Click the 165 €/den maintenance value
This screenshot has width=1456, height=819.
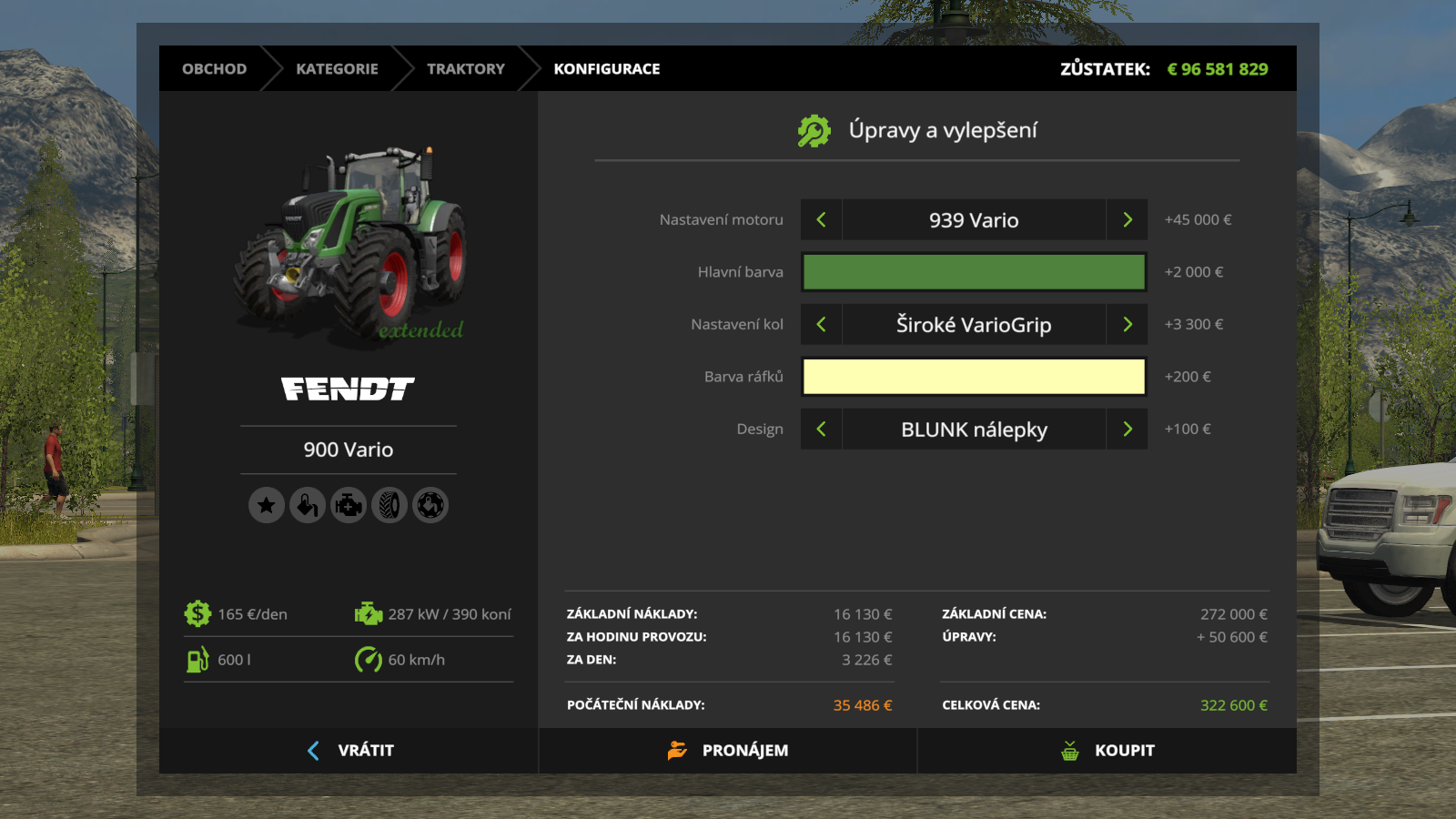pyautogui.click(x=252, y=614)
